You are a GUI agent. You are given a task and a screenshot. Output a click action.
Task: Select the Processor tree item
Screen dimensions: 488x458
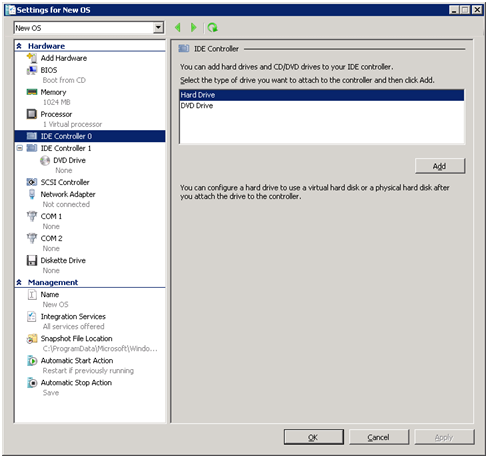(56, 114)
